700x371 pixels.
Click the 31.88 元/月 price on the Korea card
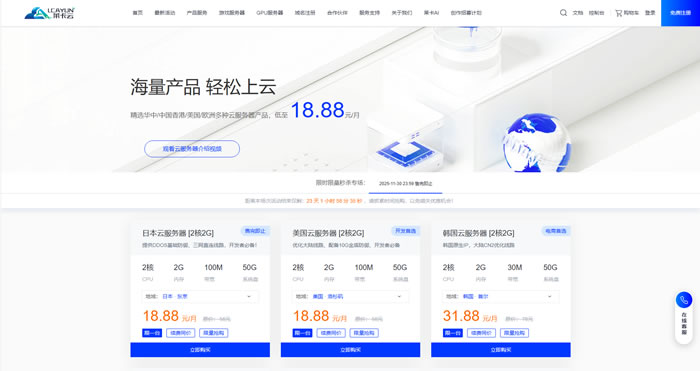coord(470,316)
